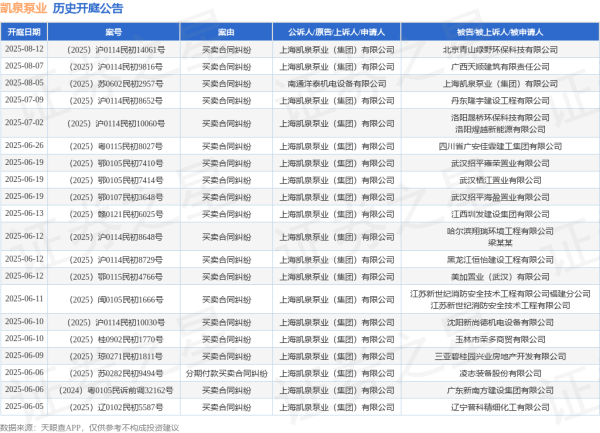Select case number 琼0271民初1811号
This screenshot has height=433, width=600.
tap(130, 356)
